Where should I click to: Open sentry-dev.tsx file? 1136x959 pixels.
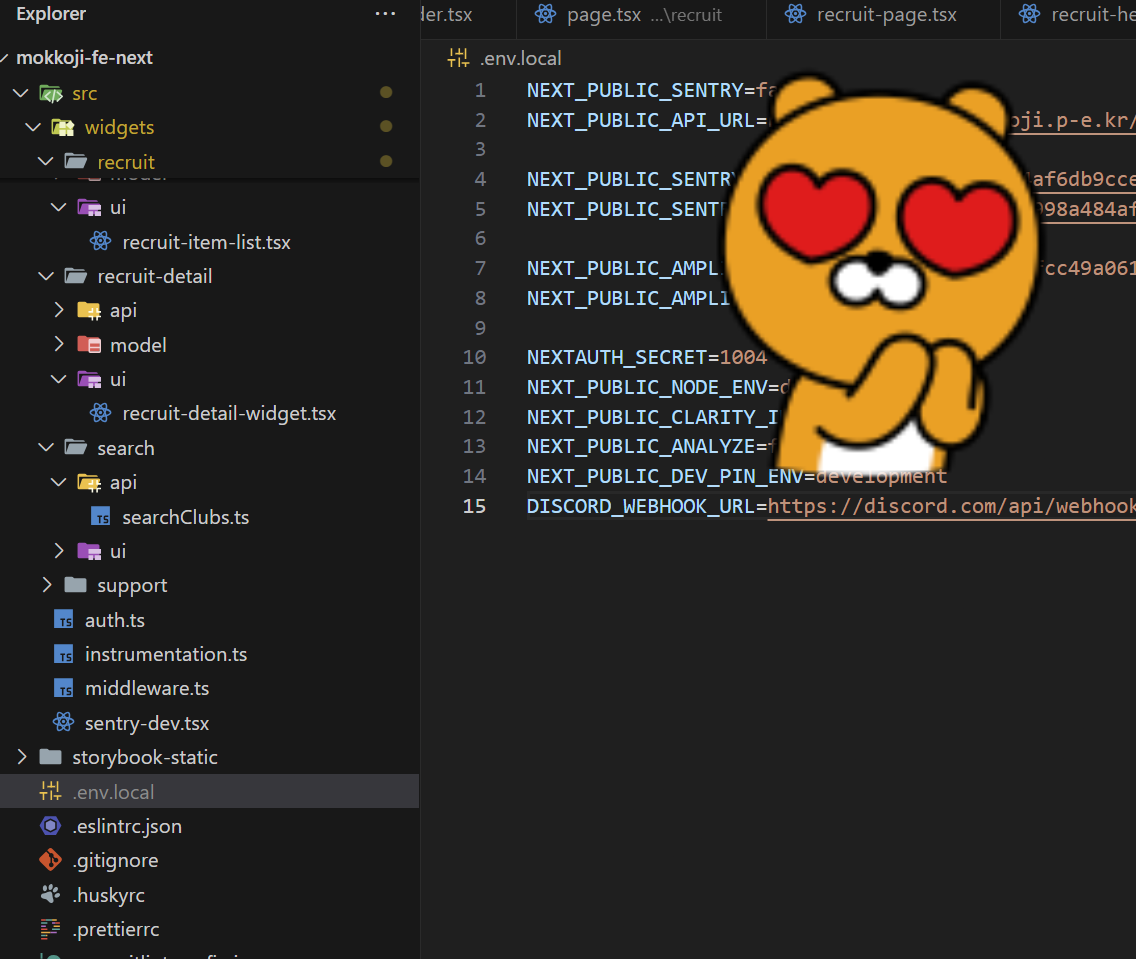[147, 723]
